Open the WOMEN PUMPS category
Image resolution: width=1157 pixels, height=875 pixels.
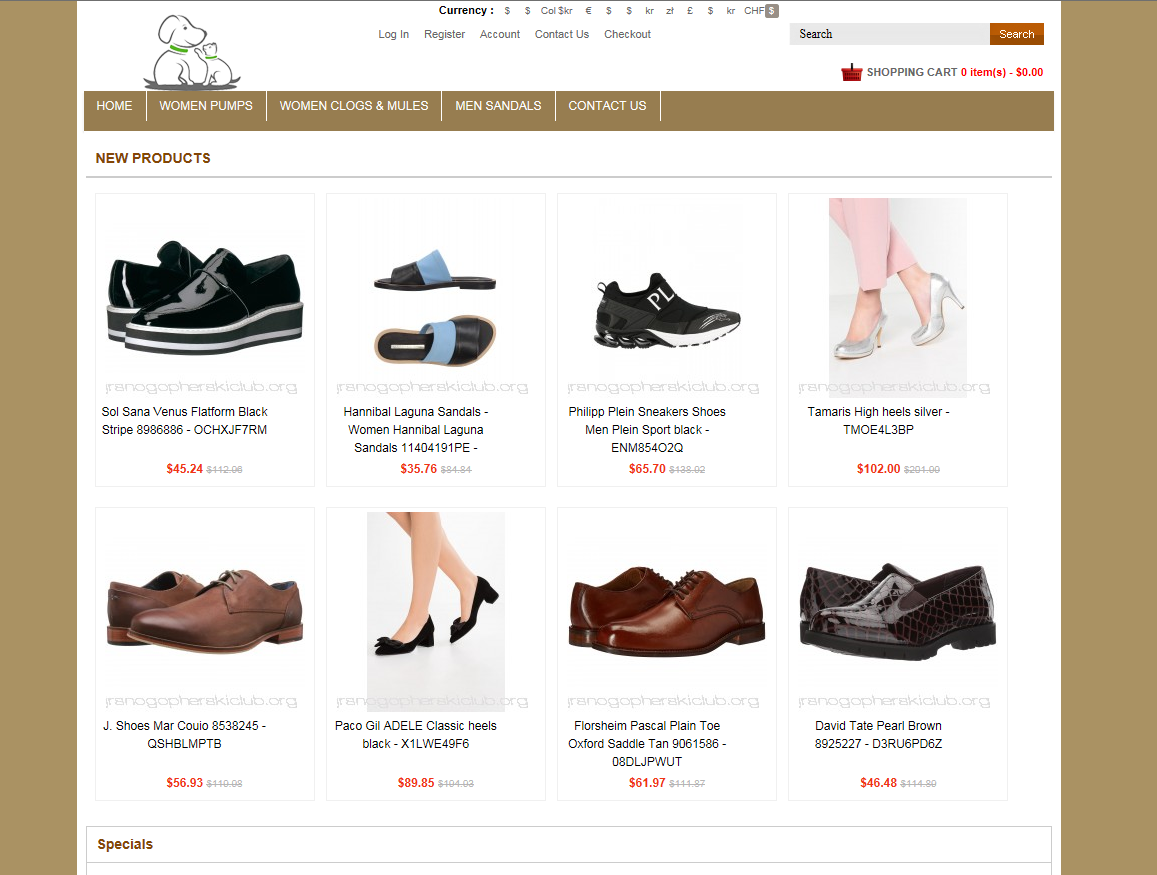206,106
